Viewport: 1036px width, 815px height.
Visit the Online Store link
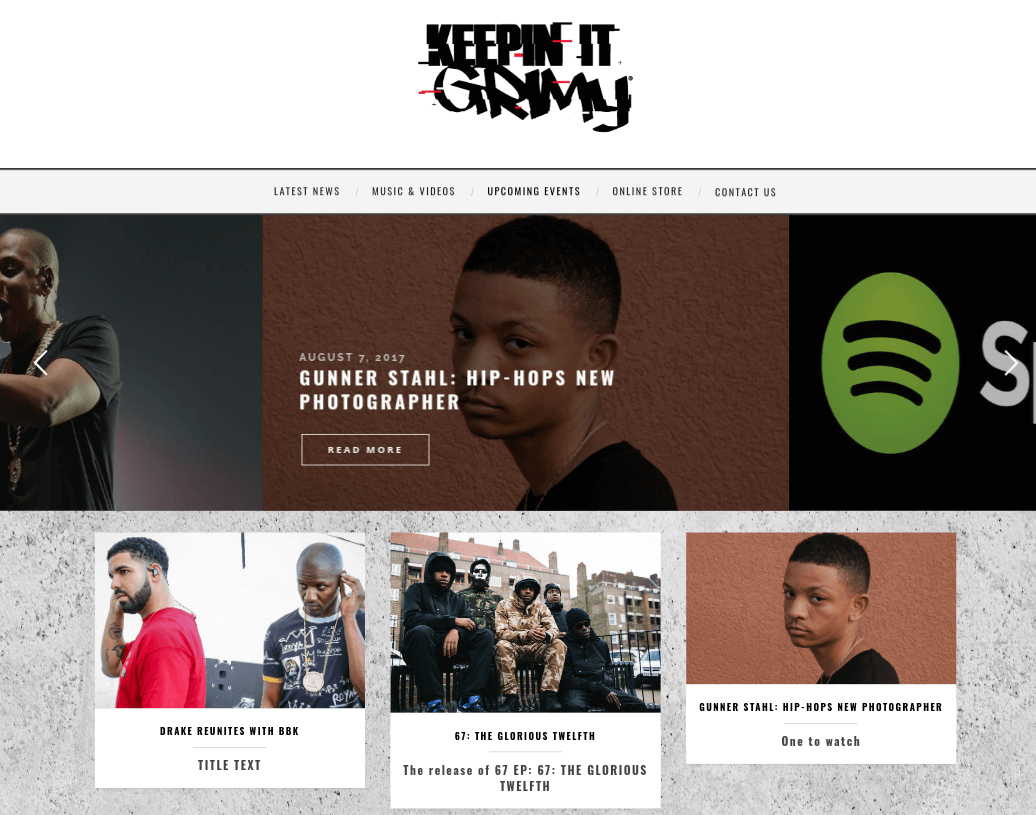tap(648, 192)
